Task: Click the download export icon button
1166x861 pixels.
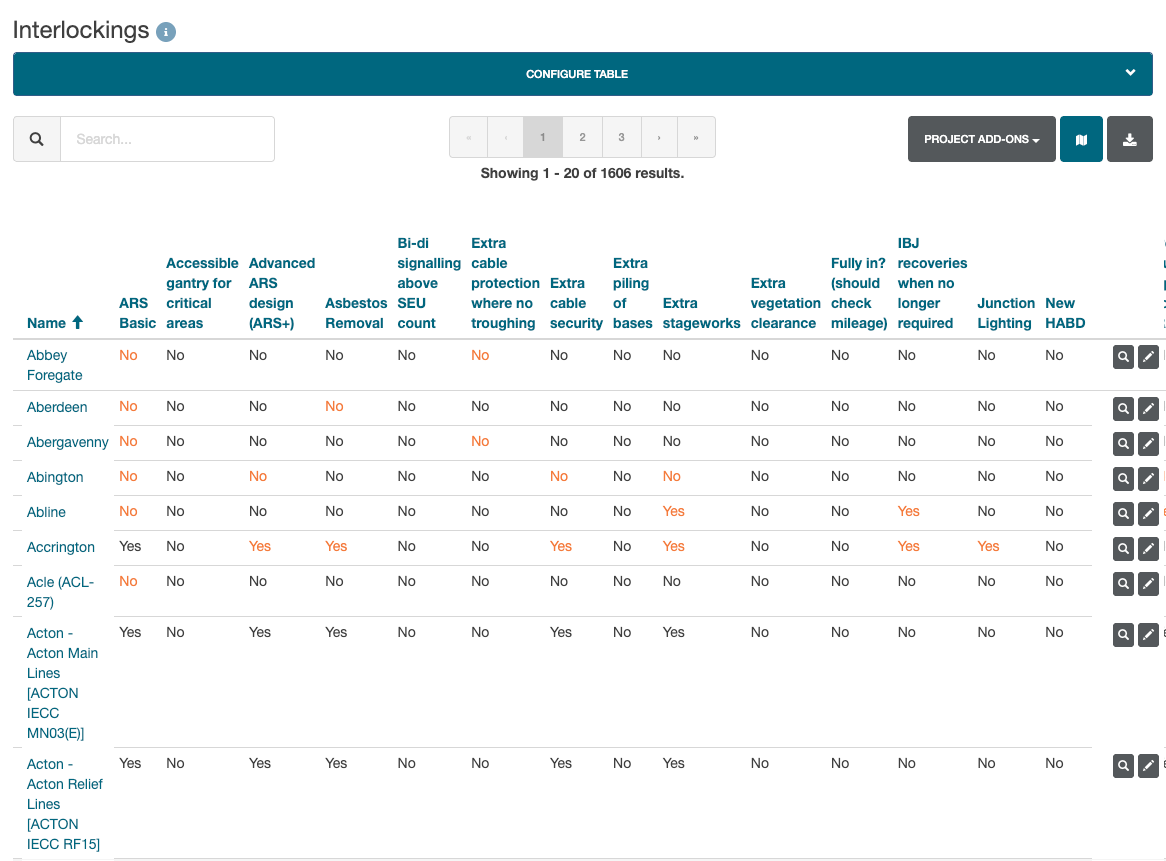Action: pos(1130,139)
